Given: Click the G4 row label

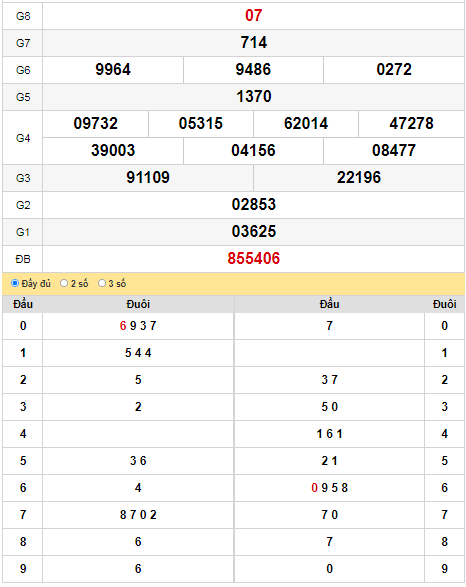Looking at the screenshot, I should [23, 138].
